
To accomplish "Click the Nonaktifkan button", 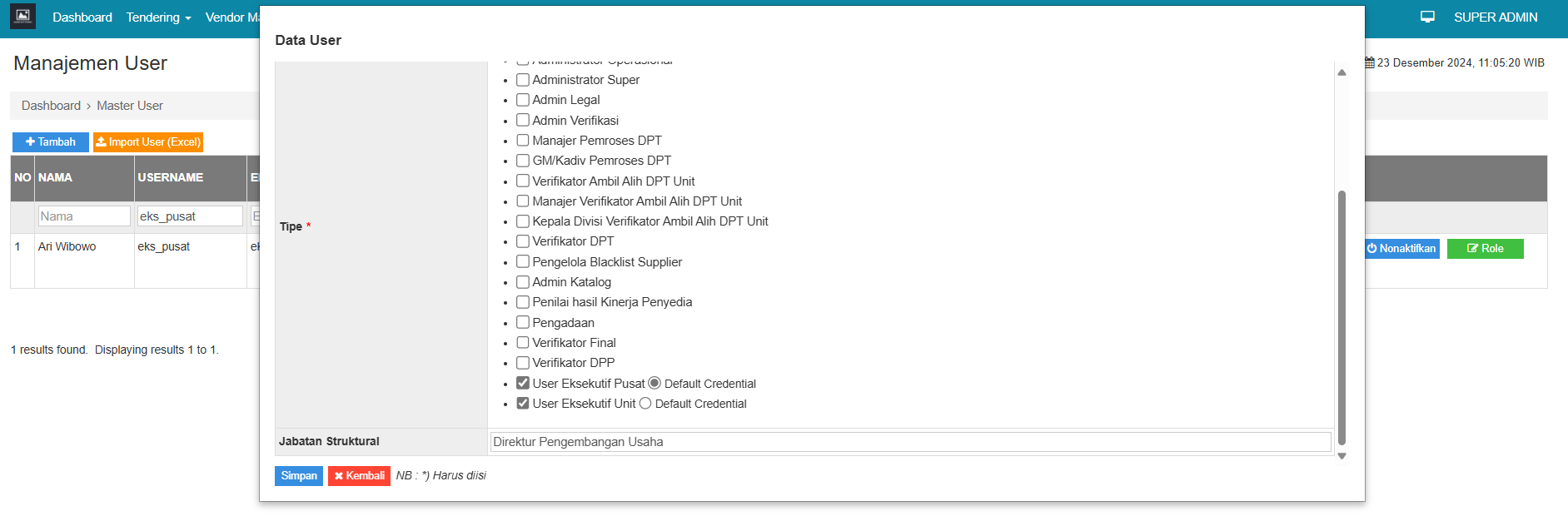I will (x=1402, y=249).
